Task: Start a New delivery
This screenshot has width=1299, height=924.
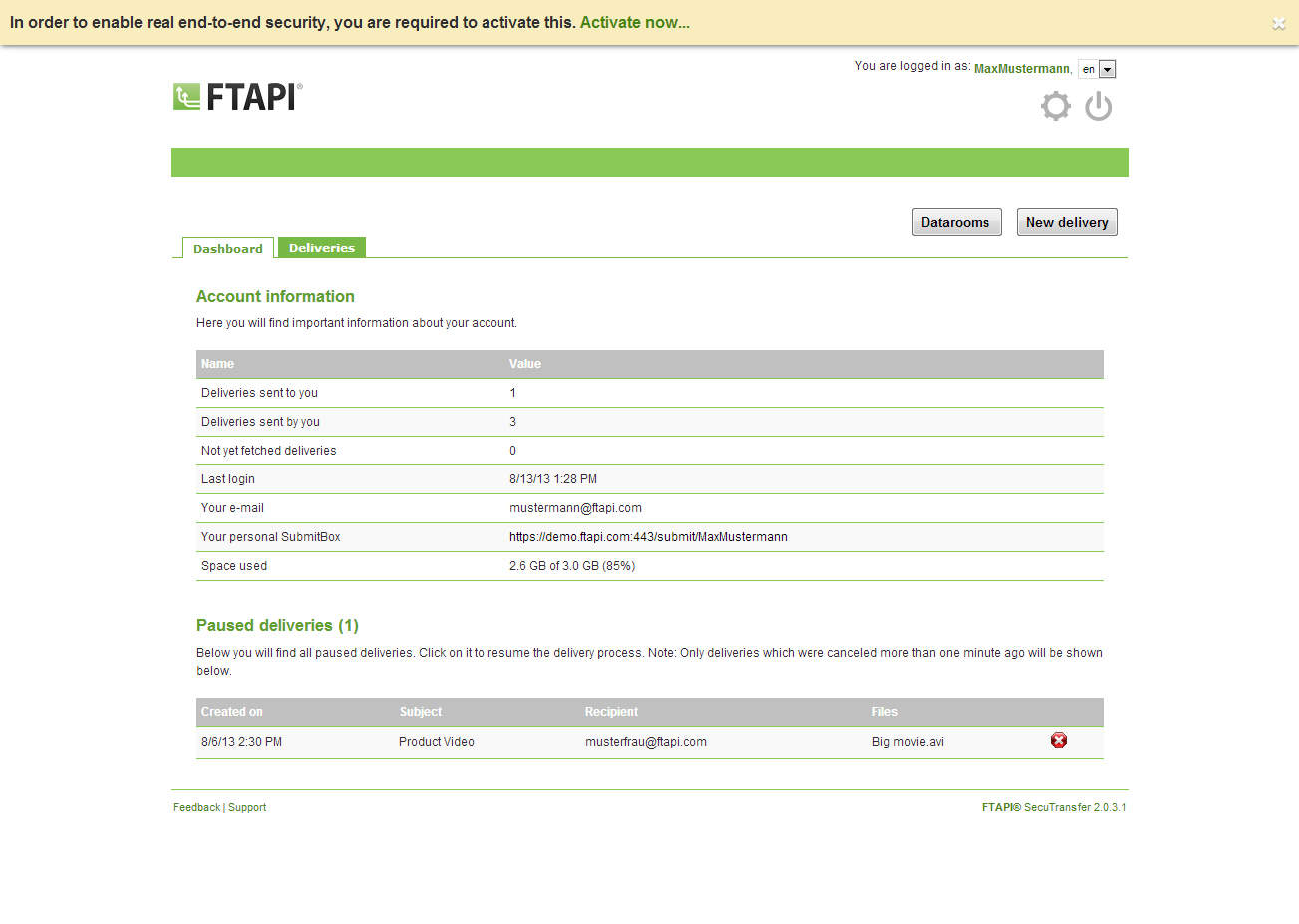Action: 1067,222
